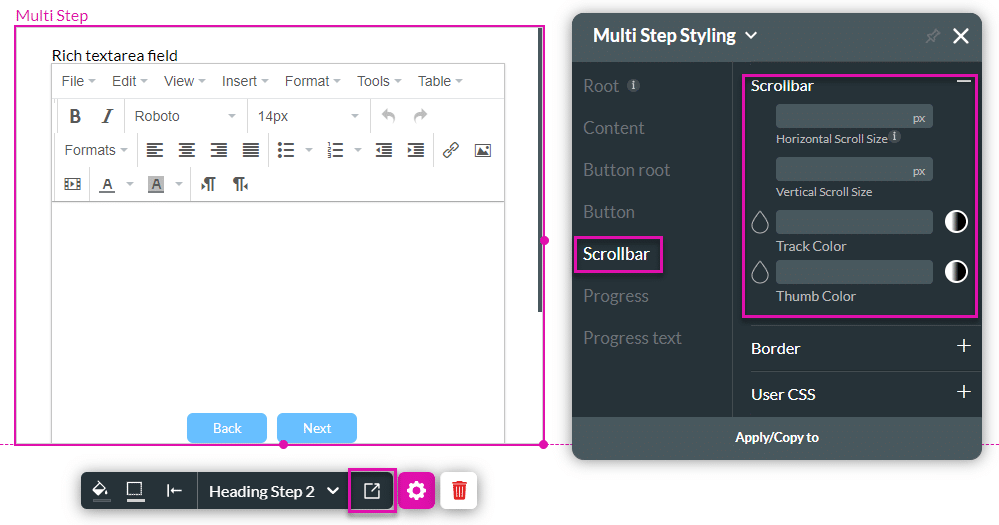Insert a link with chain icon

pos(450,150)
